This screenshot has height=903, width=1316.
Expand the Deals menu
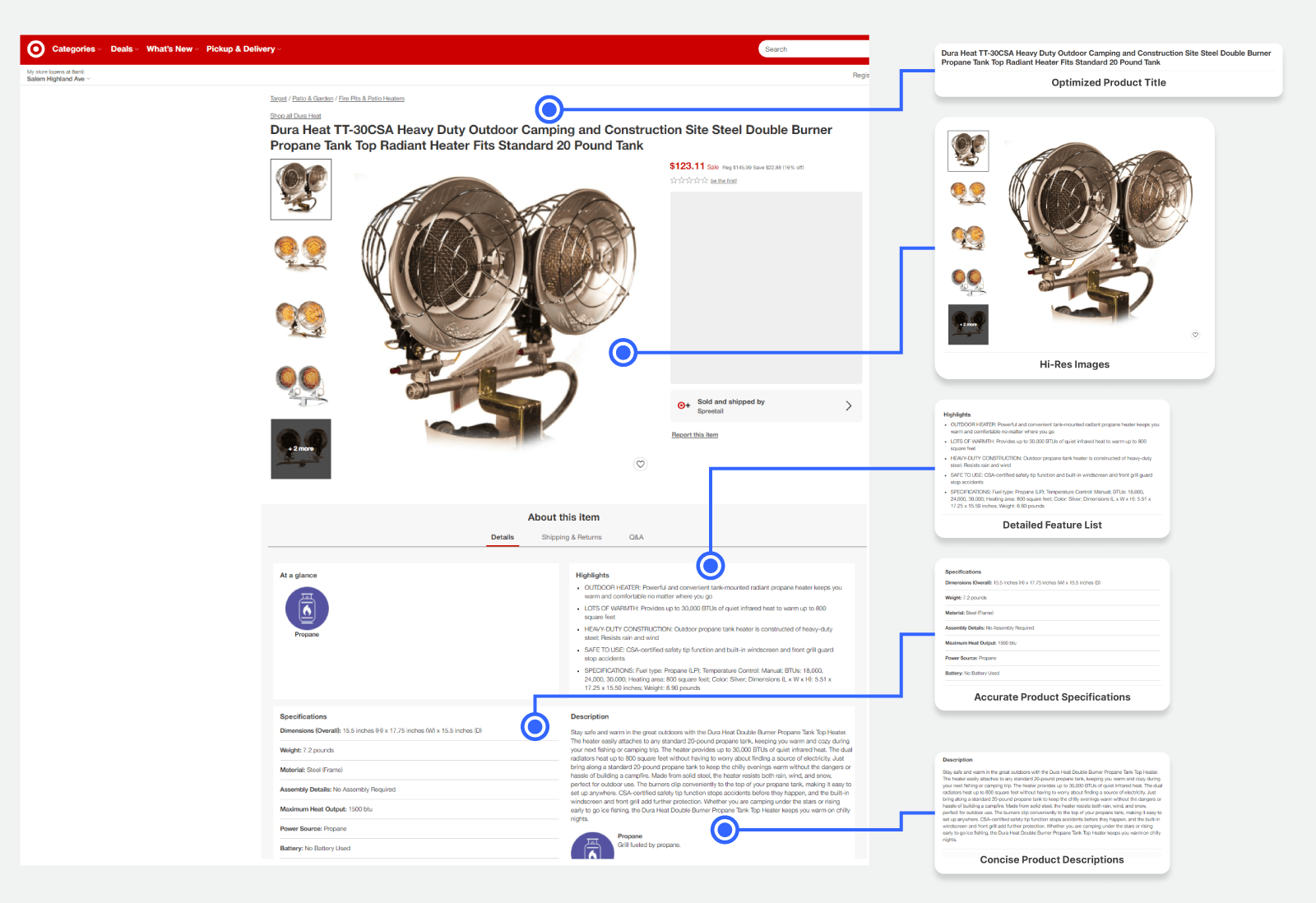click(x=124, y=49)
